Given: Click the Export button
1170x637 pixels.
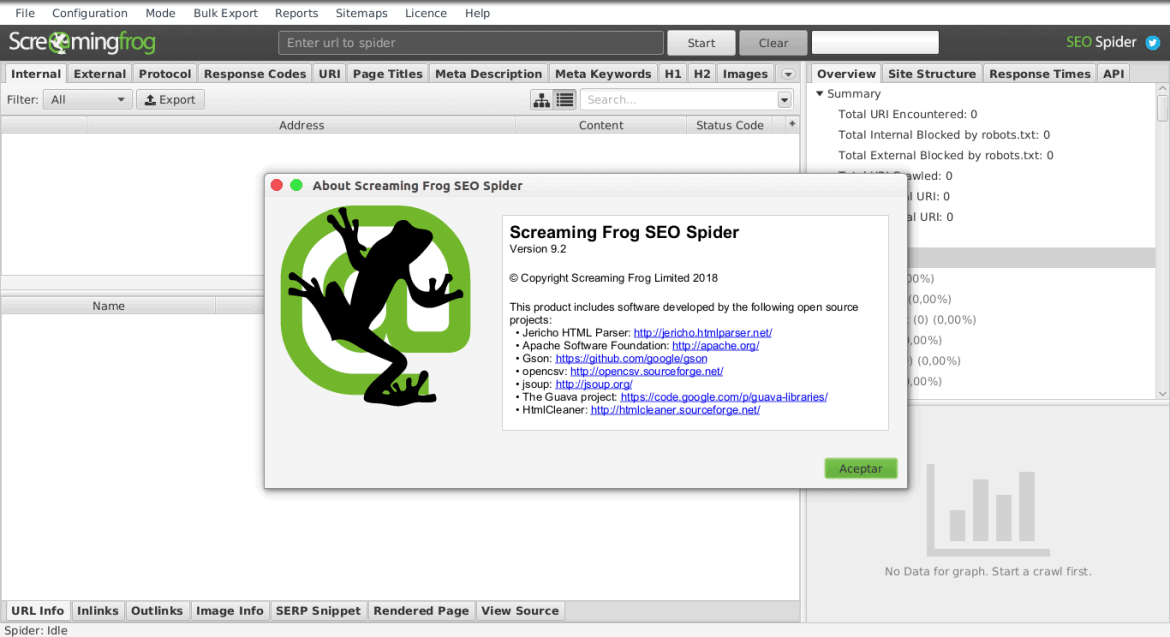Looking at the screenshot, I should click(170, 100).
